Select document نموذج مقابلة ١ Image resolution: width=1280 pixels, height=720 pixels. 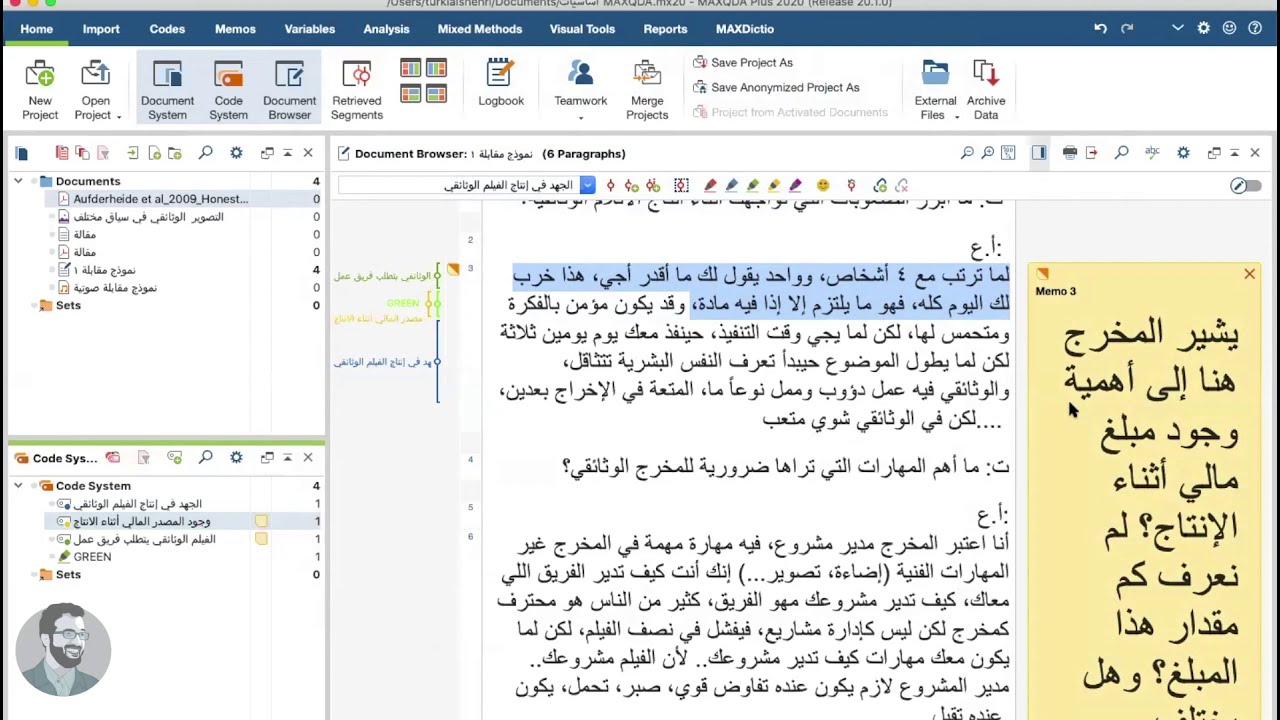(x=96, y=270)
